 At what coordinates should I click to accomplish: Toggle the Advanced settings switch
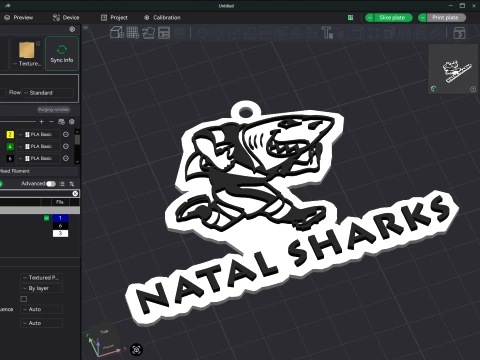[x=51, y=184]
